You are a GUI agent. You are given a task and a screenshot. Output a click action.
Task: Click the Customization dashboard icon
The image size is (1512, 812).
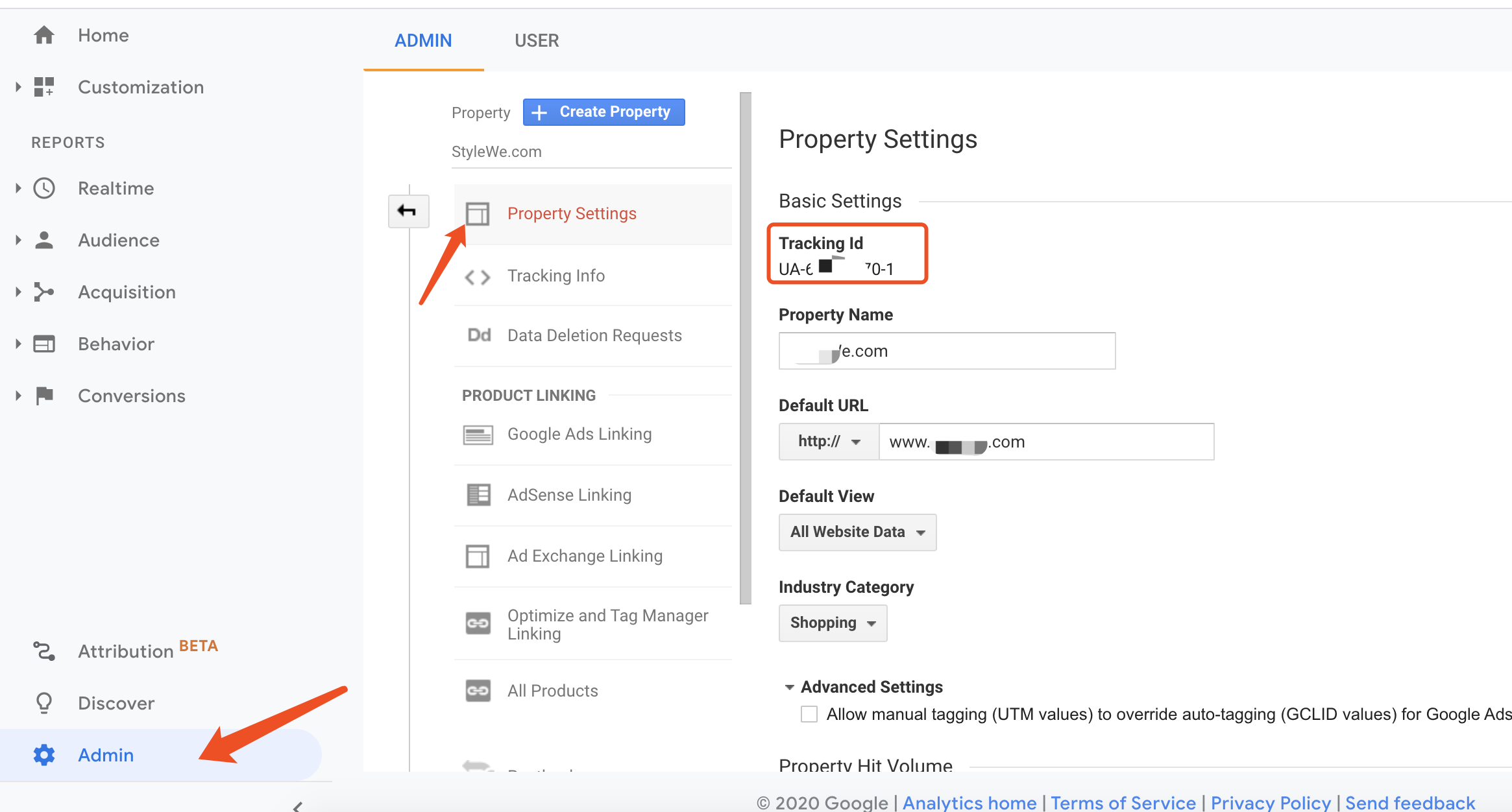44,87
